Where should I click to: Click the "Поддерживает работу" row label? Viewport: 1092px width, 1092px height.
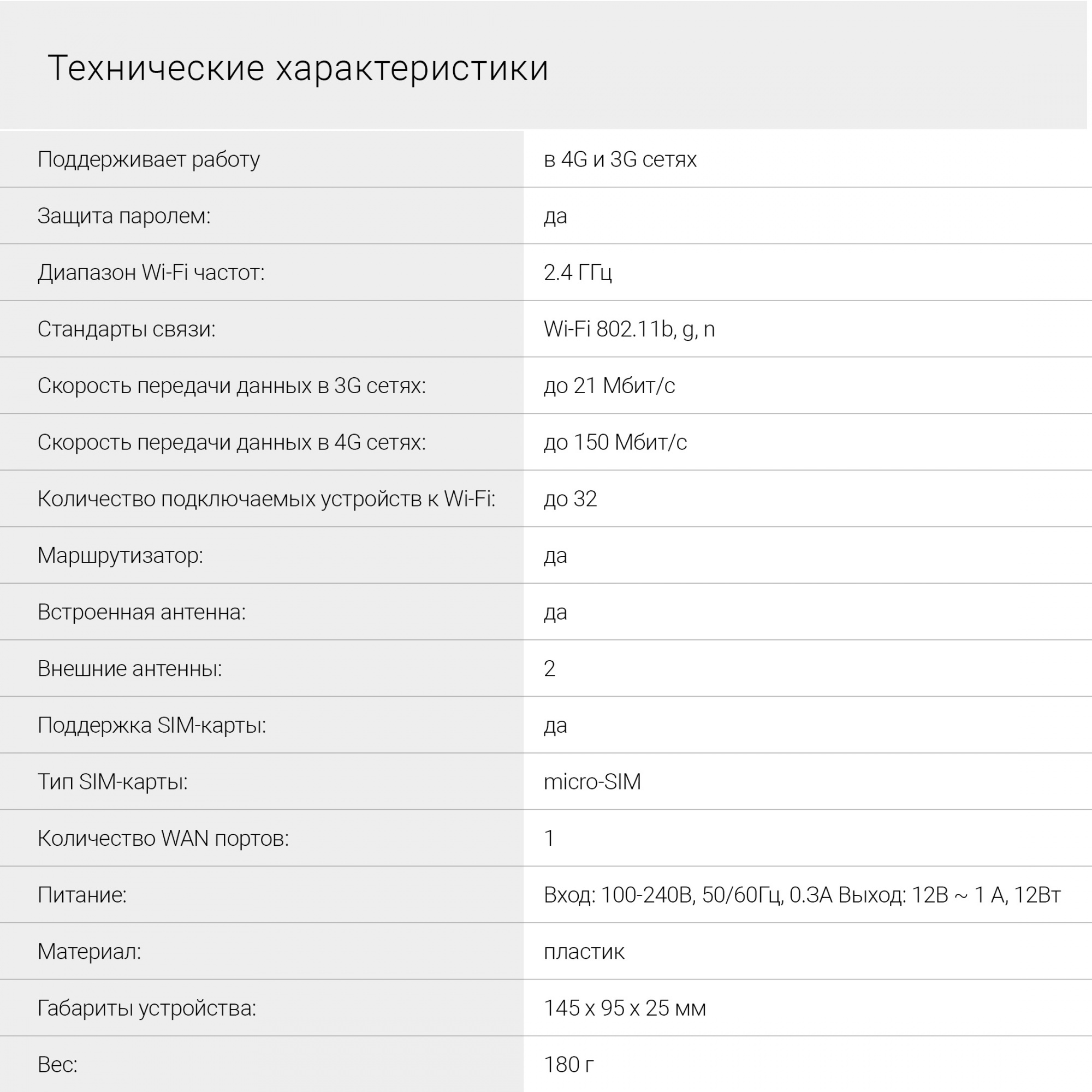pos(149,159)
